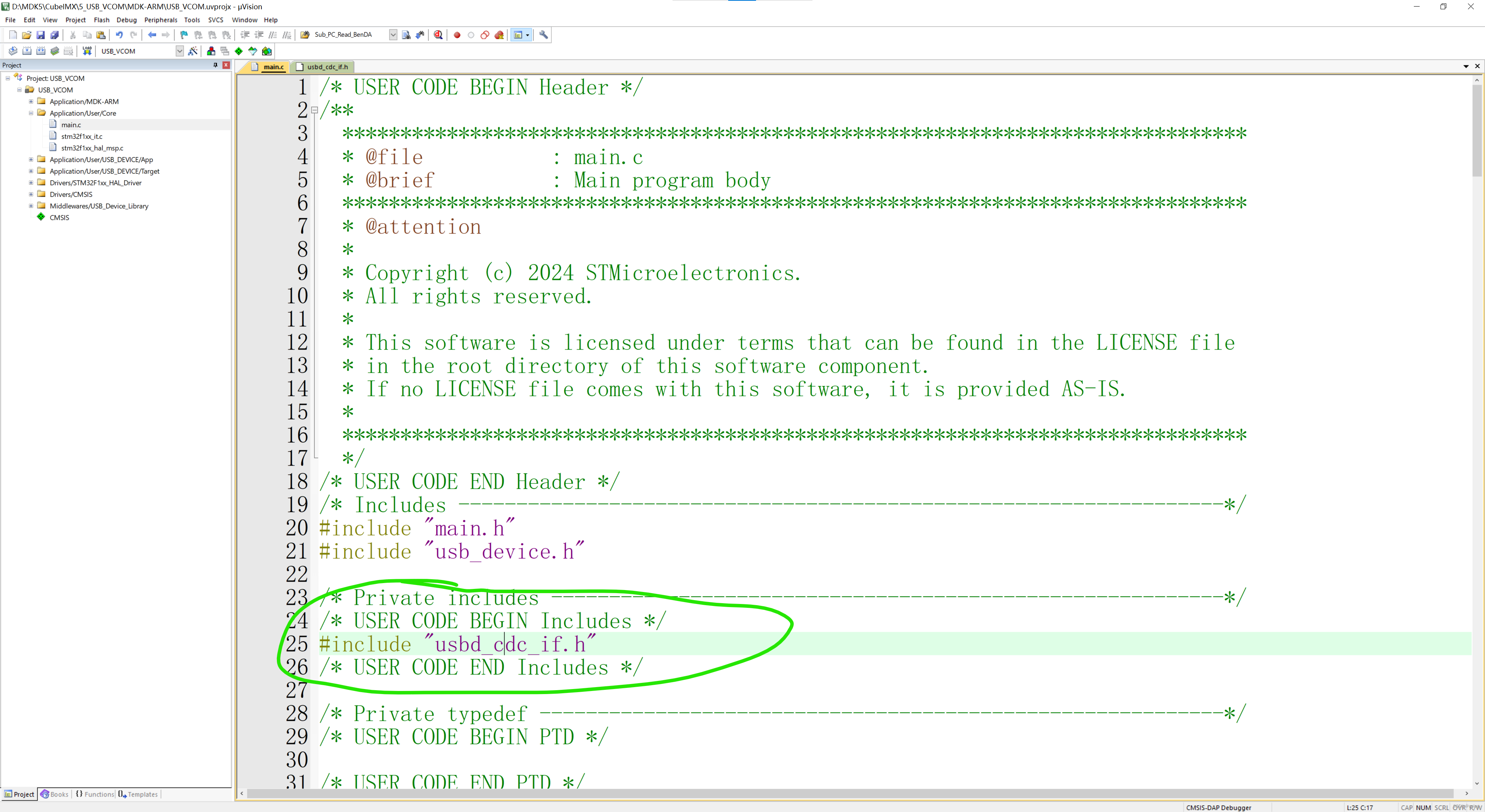Viewport: 1485px width, 812px height.
Task: Select stm32f1xx_it.c in project tree
Action: (x=81, y=136)
